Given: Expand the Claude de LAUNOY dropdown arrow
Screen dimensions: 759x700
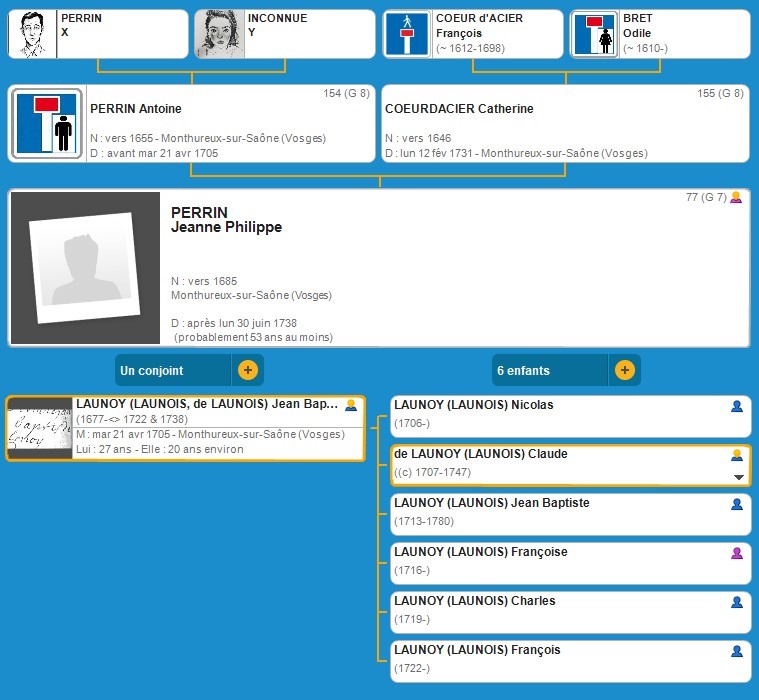Looking at the screenshot, I should coord(739,477).
